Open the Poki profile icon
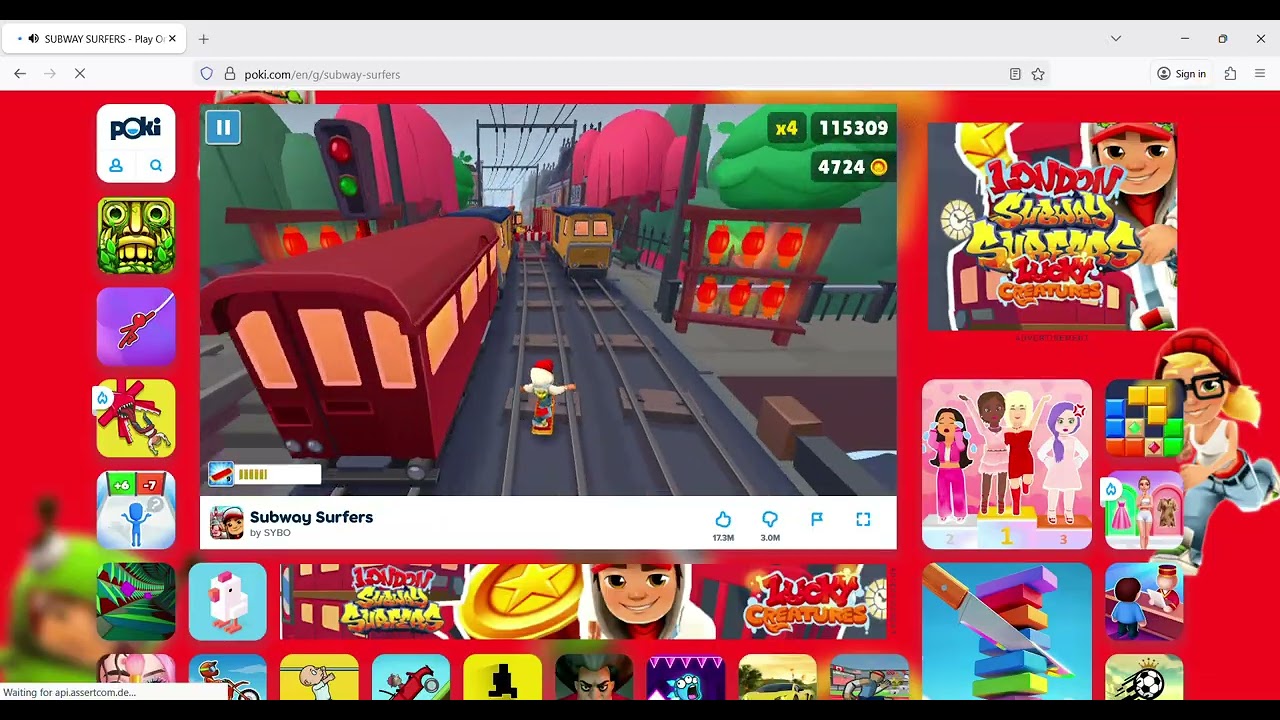 116,166
